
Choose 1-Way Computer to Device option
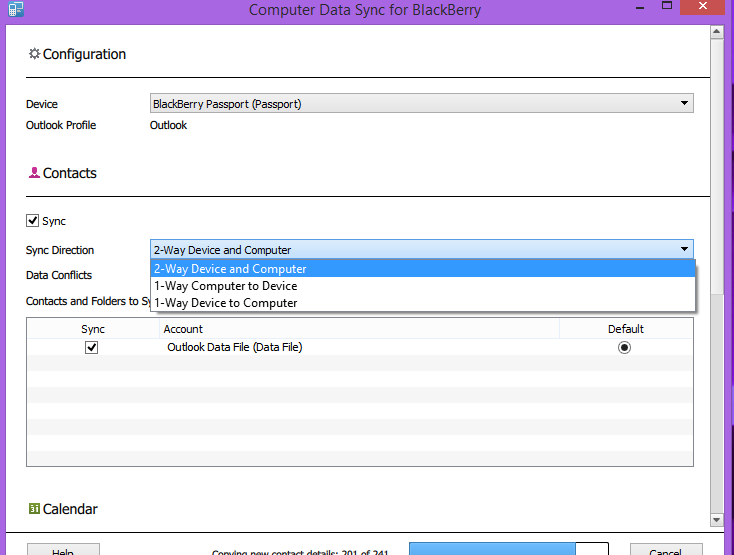click(x=423, y=285)
